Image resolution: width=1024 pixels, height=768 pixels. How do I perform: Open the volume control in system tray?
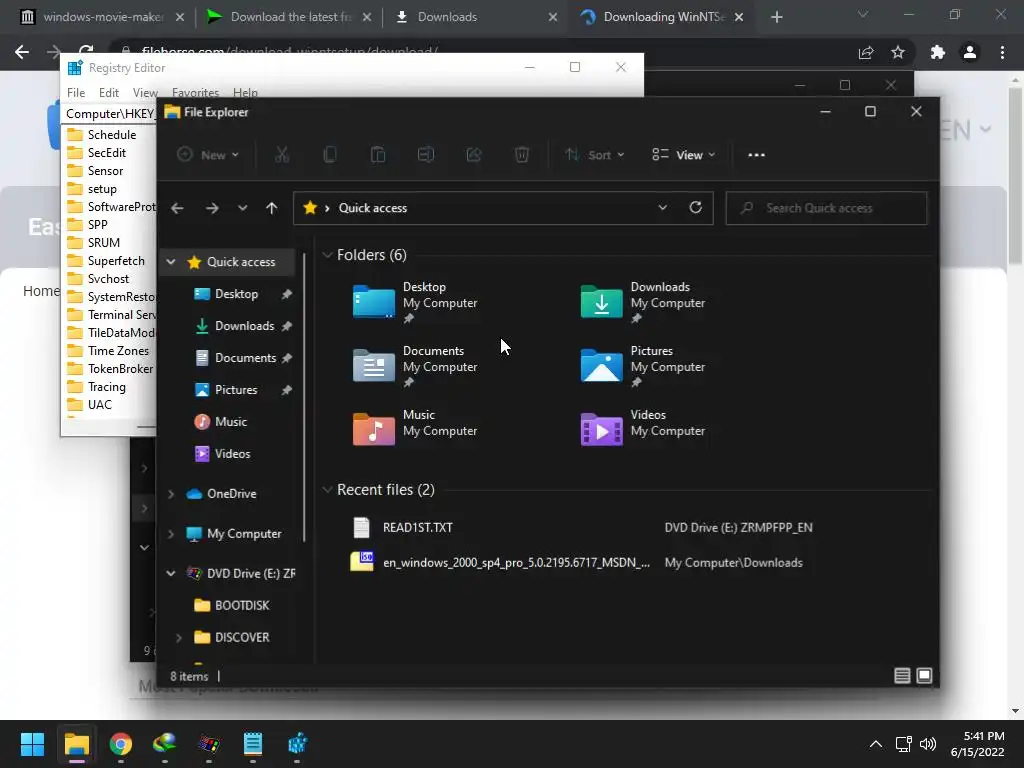(927, 744)
